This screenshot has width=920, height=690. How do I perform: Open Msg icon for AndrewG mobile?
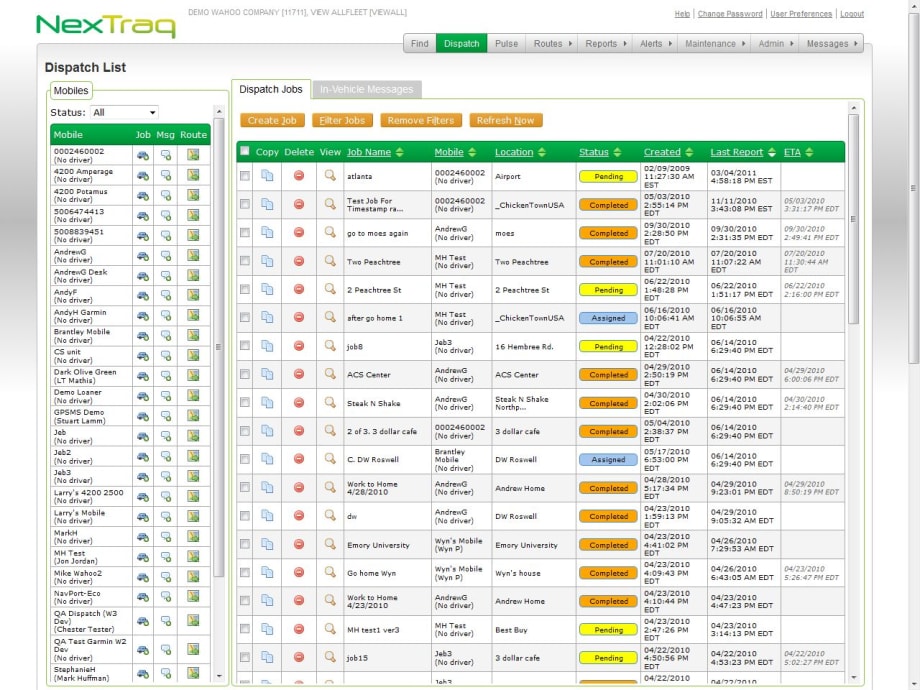pos(166,256)
